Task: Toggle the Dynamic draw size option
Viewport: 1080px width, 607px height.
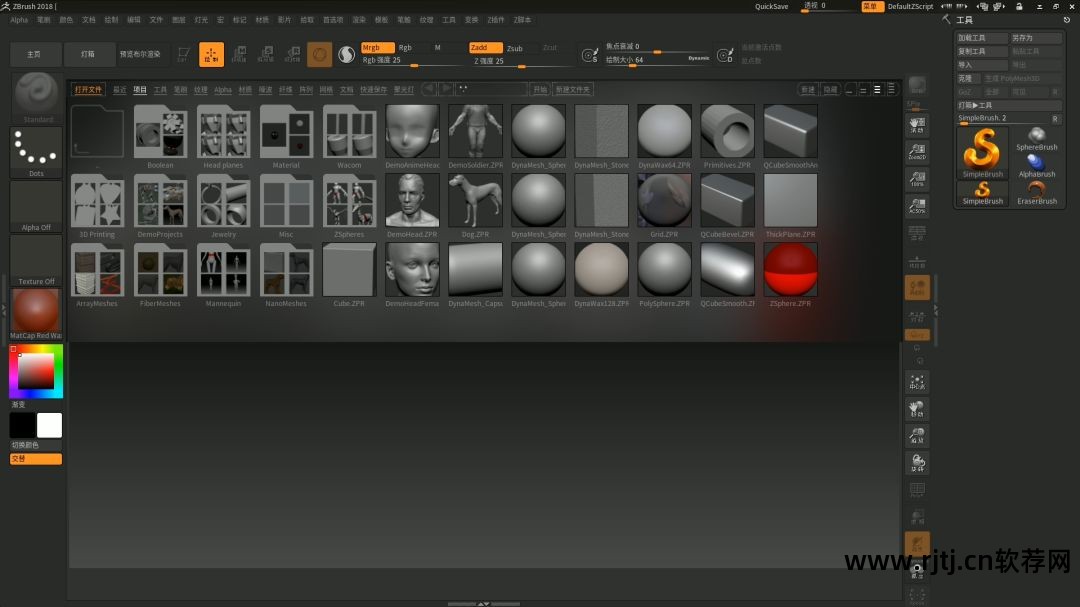Action: [698, 58]
